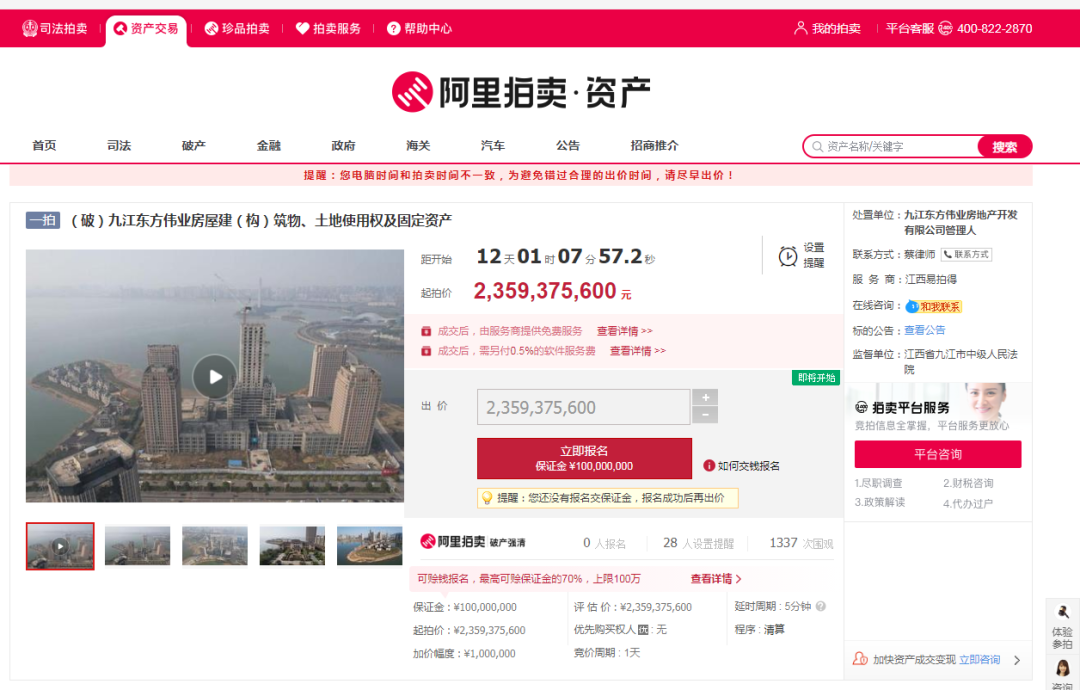Viewport: 1080px width, 690px height.
Task: Click the bid price input field
Action: click(x=583, y=407)
